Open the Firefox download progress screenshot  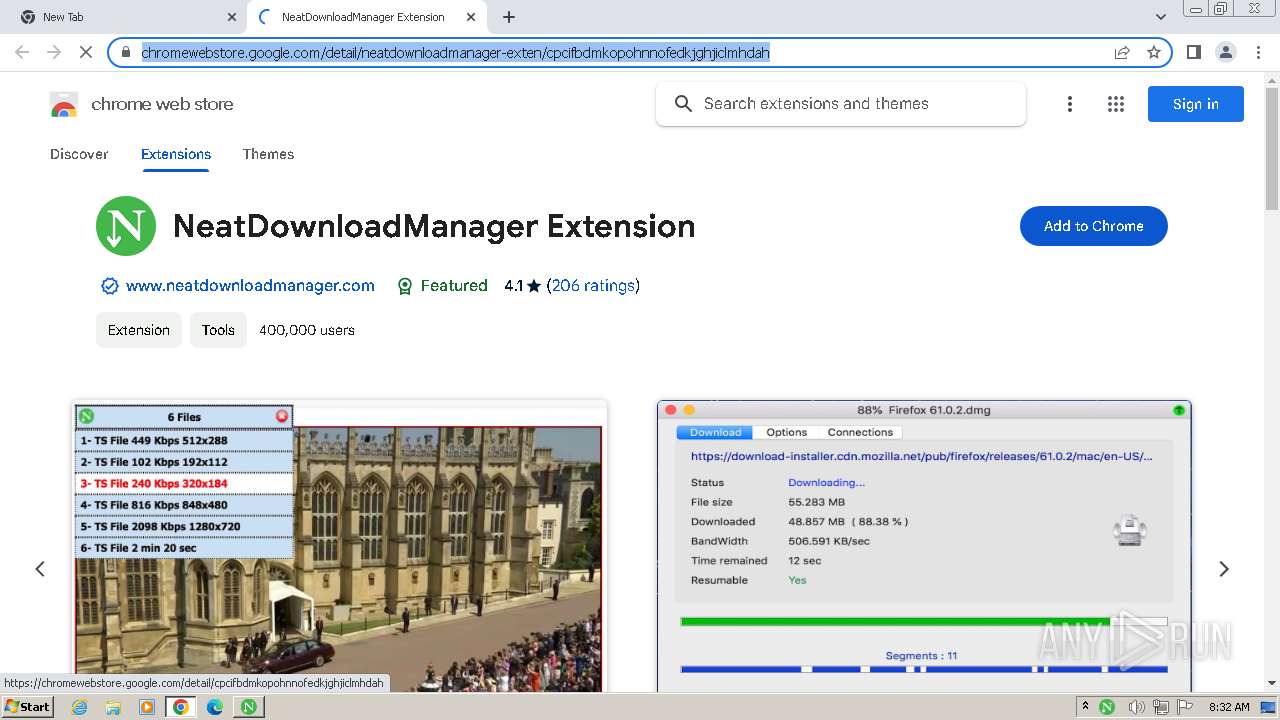924,546
